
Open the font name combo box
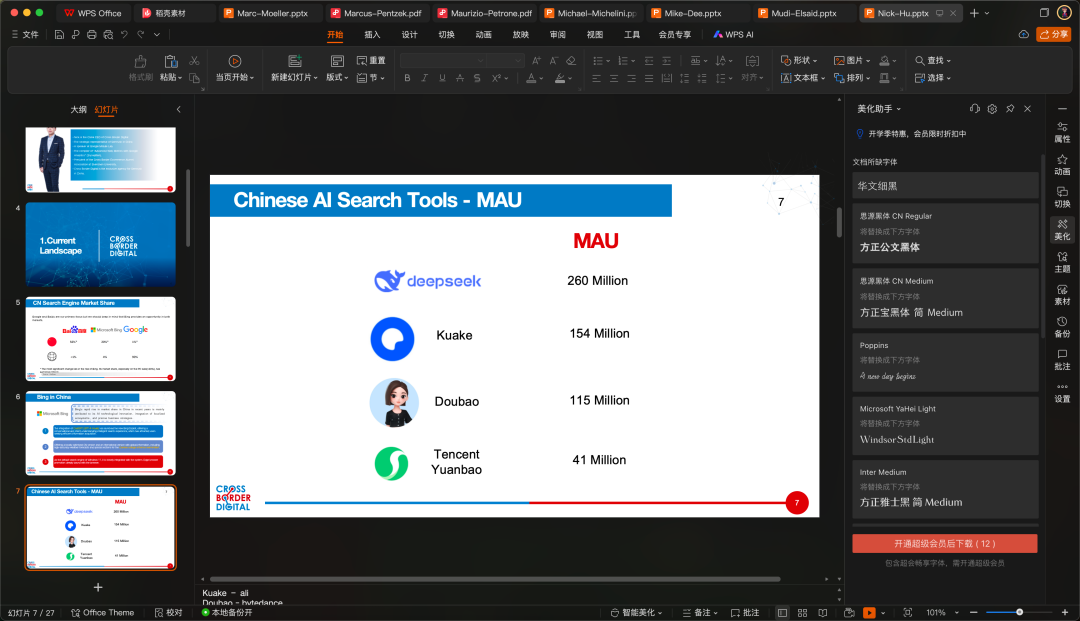[x=443, y=61]
